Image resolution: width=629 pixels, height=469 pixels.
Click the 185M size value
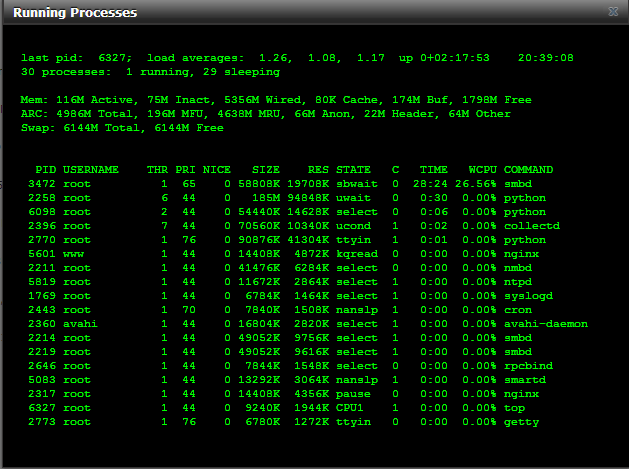click(x=266, y=198)
